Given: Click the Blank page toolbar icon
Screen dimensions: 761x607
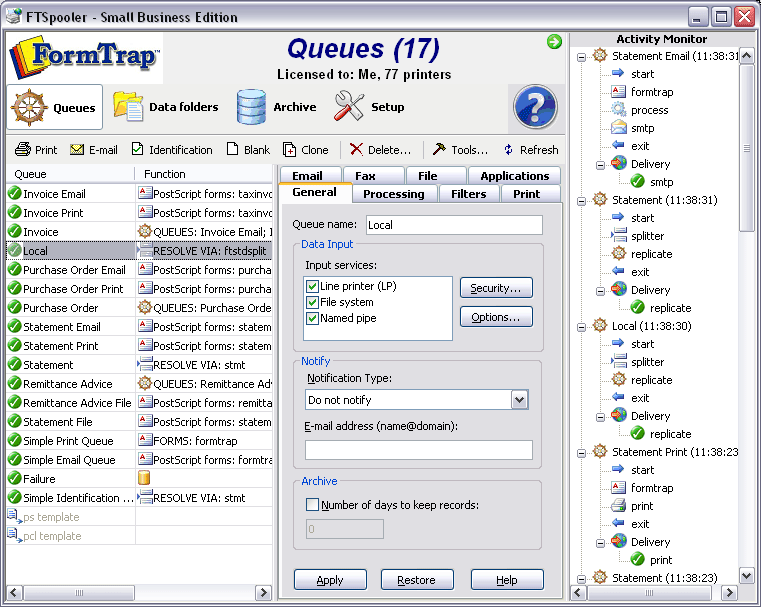Looking at the screenshot, I should (232, 149).
